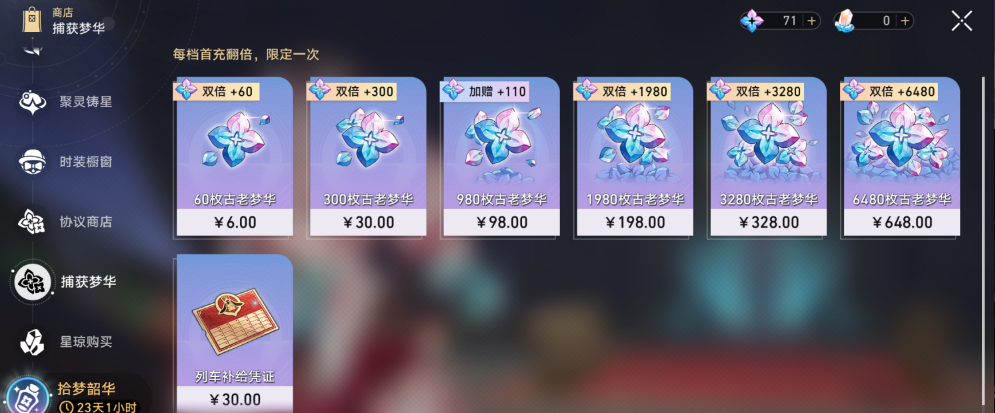Select the 1980枚古老梦华 pack thumbnail
The width and height of the screenshot is (995, 413).
635,156
